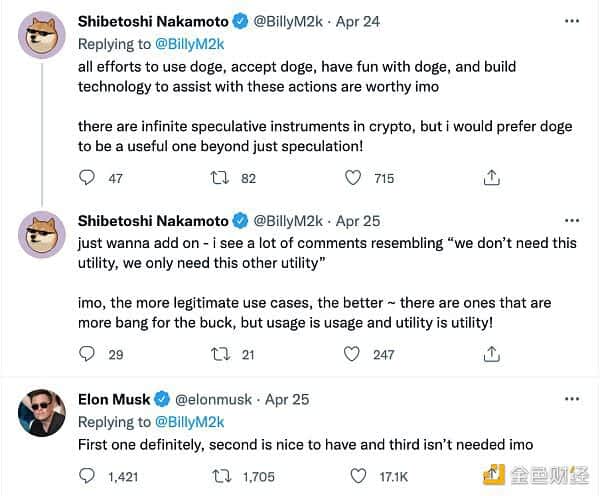Open more options on the Apr 25 Shibetoshi tweet
Image resolution: width=600 pixels, height=496 pixels.
tap(571, 221)
